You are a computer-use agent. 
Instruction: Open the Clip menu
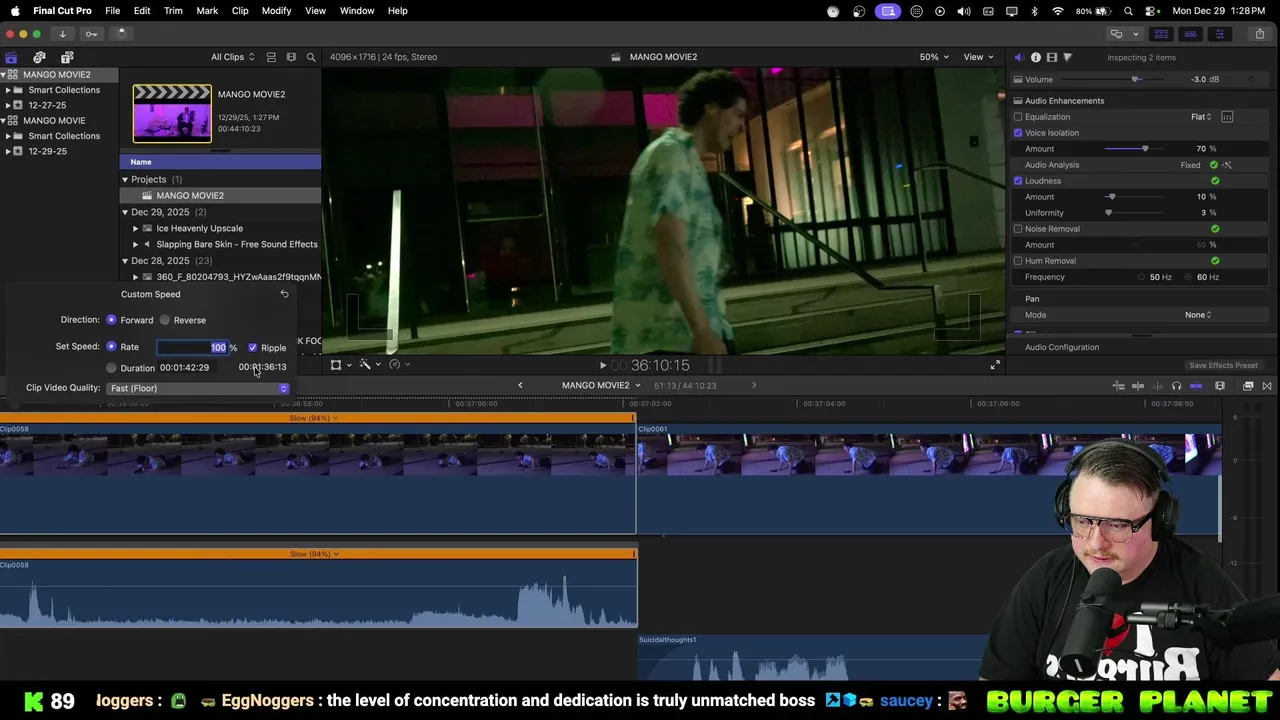[240, 11]
